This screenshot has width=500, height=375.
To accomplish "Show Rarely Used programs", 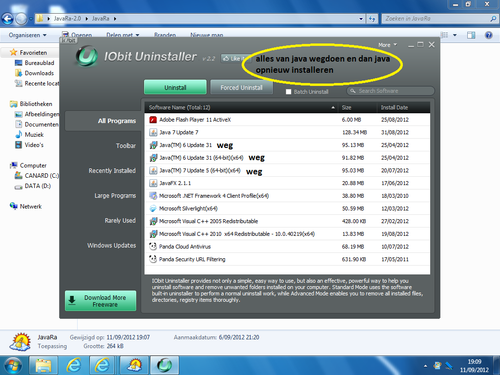I will tap(120, 220).
